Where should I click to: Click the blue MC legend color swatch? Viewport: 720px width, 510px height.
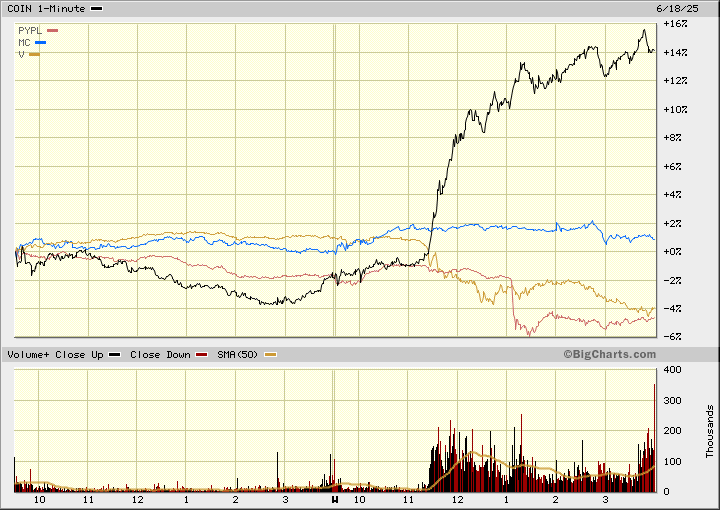41,43
